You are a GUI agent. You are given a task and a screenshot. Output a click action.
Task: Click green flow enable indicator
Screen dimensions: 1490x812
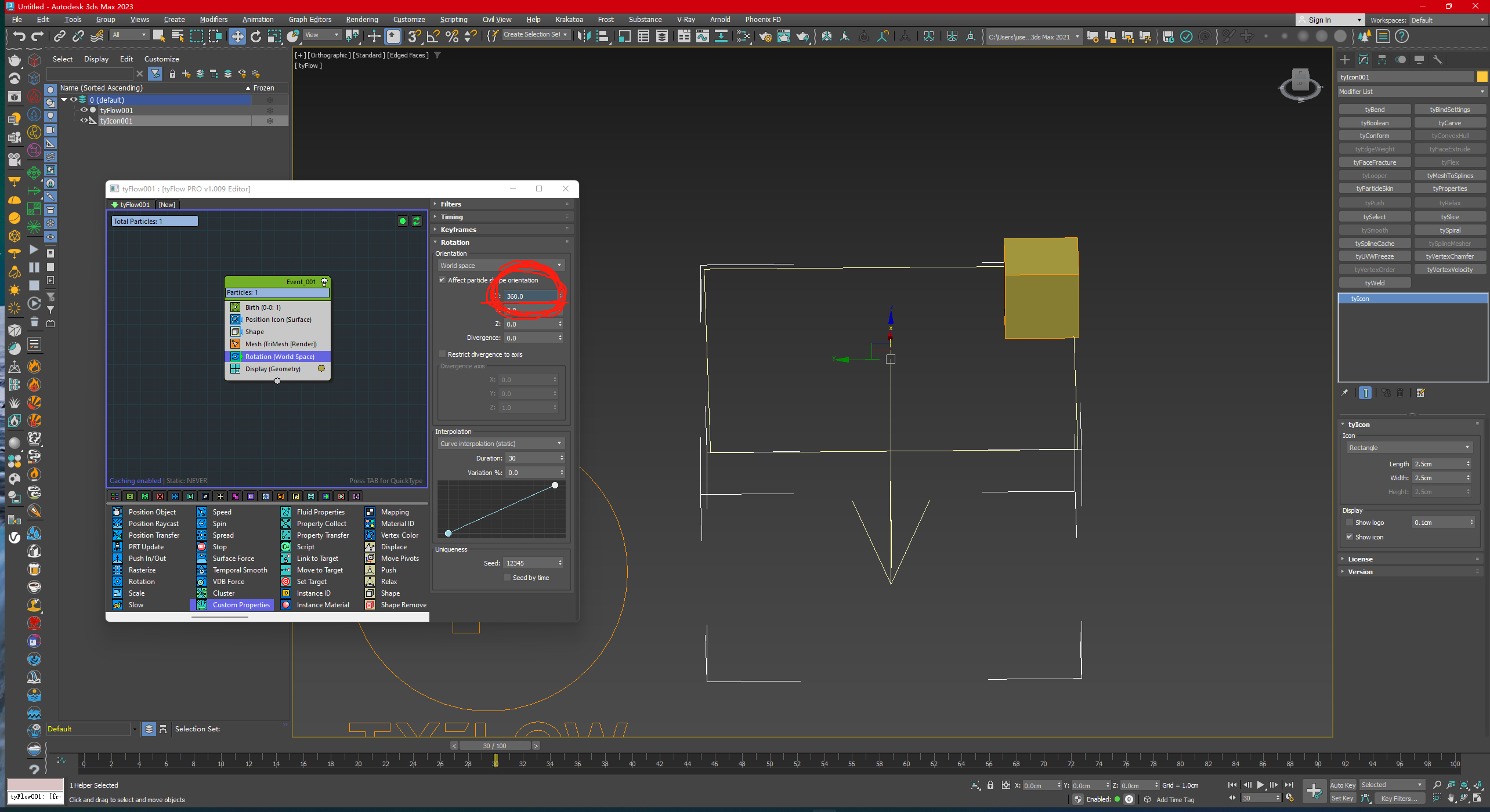403,221
